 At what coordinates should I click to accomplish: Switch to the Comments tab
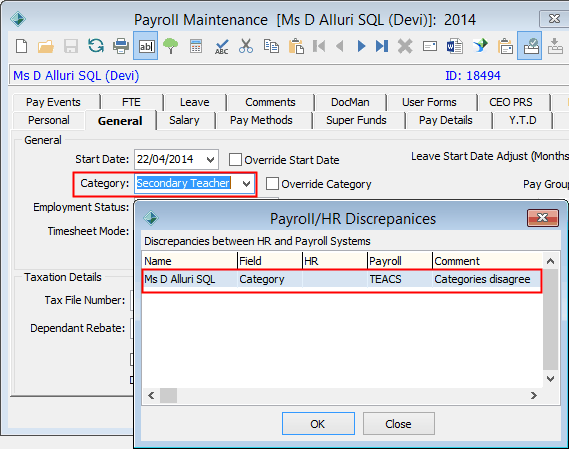click(270, 102)
